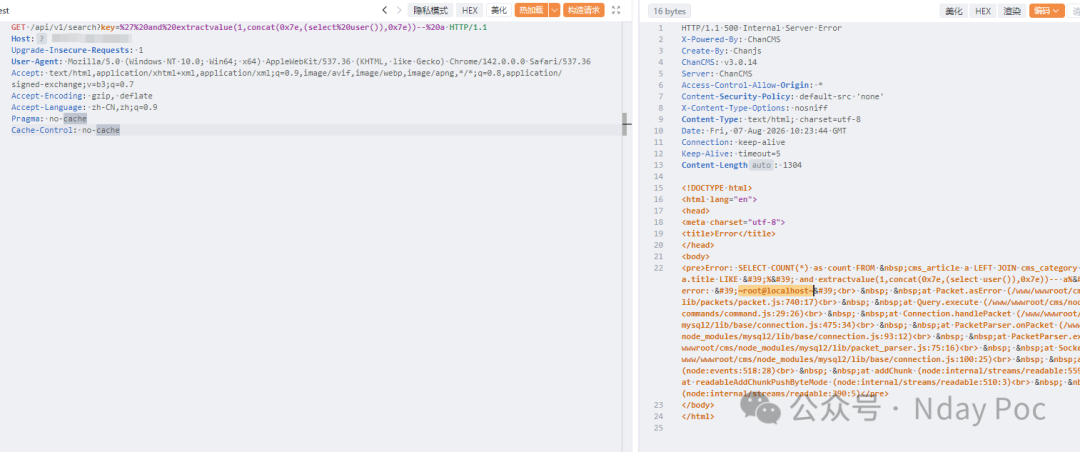The height and width of the screenshot is (452, 1080).
Task: Toggle 美化 beautify in the response panel
Action: pyautogui.click(x=953, y=11)
